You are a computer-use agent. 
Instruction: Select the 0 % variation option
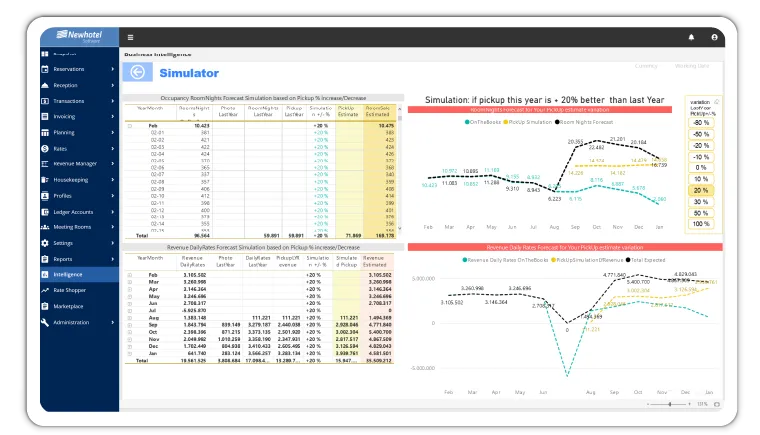tap(701, 168)
